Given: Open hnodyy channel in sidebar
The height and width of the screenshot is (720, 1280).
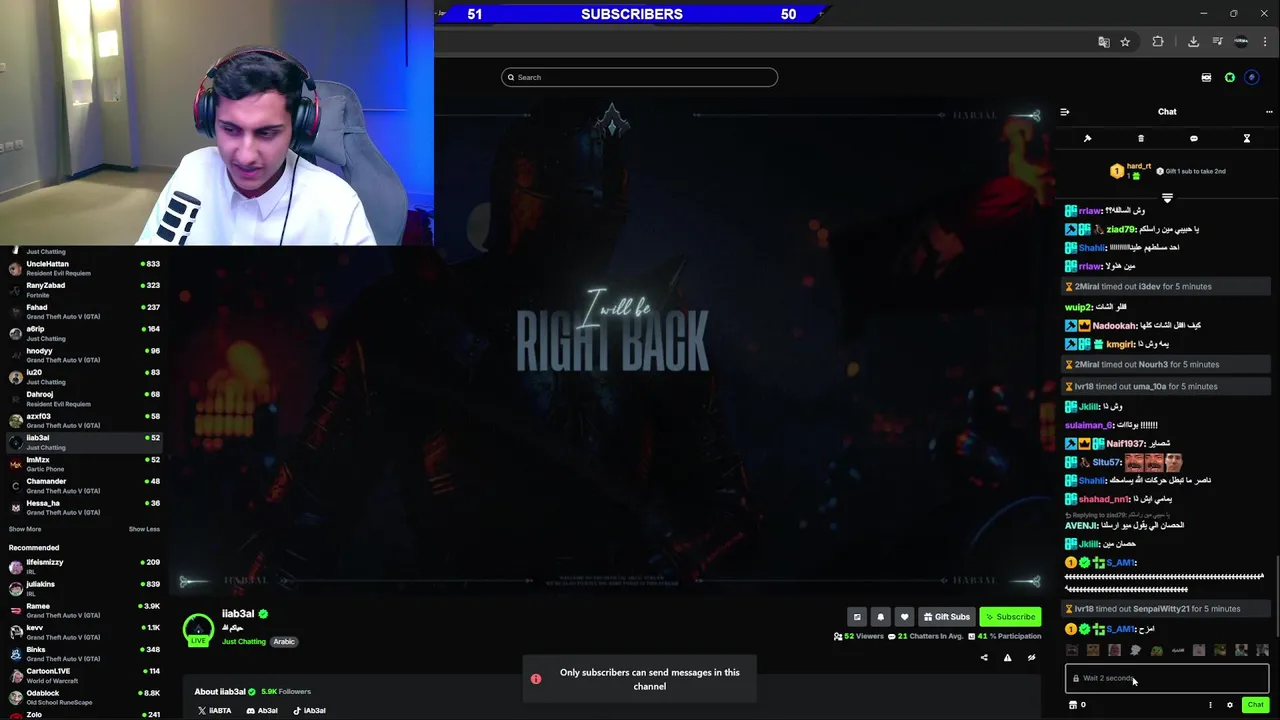Looking at the screenshot, I should pyautogui.click(x=84, y=355).
